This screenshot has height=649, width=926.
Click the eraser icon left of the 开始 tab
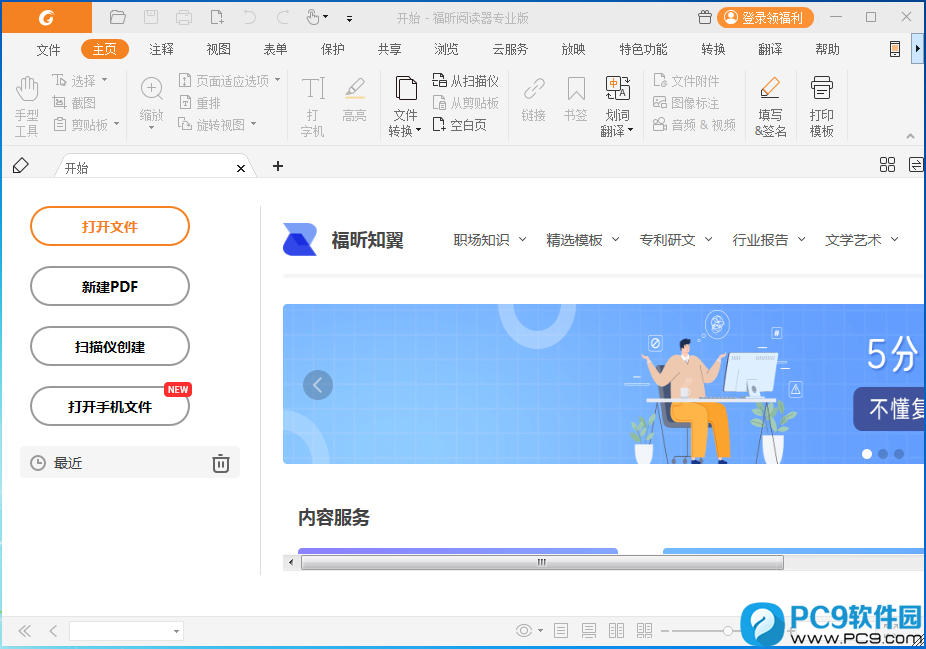(x=21, y=166)
